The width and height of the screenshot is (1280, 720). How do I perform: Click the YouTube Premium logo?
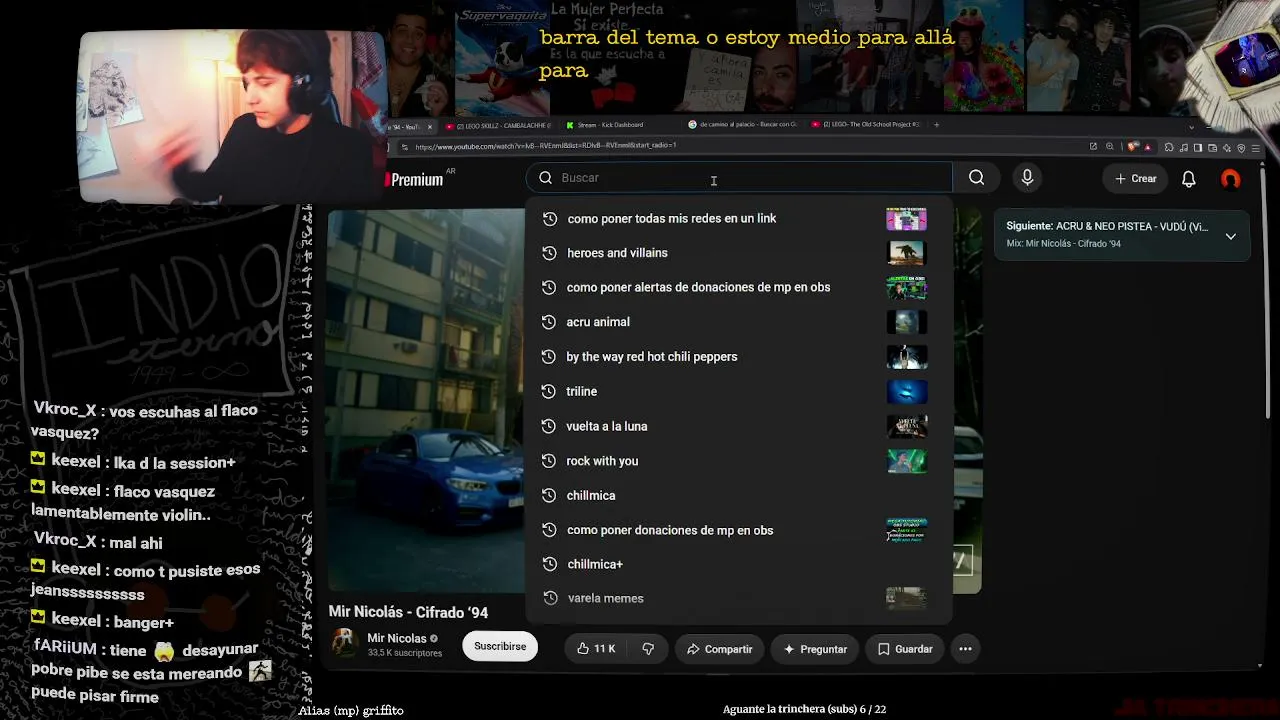414,180
